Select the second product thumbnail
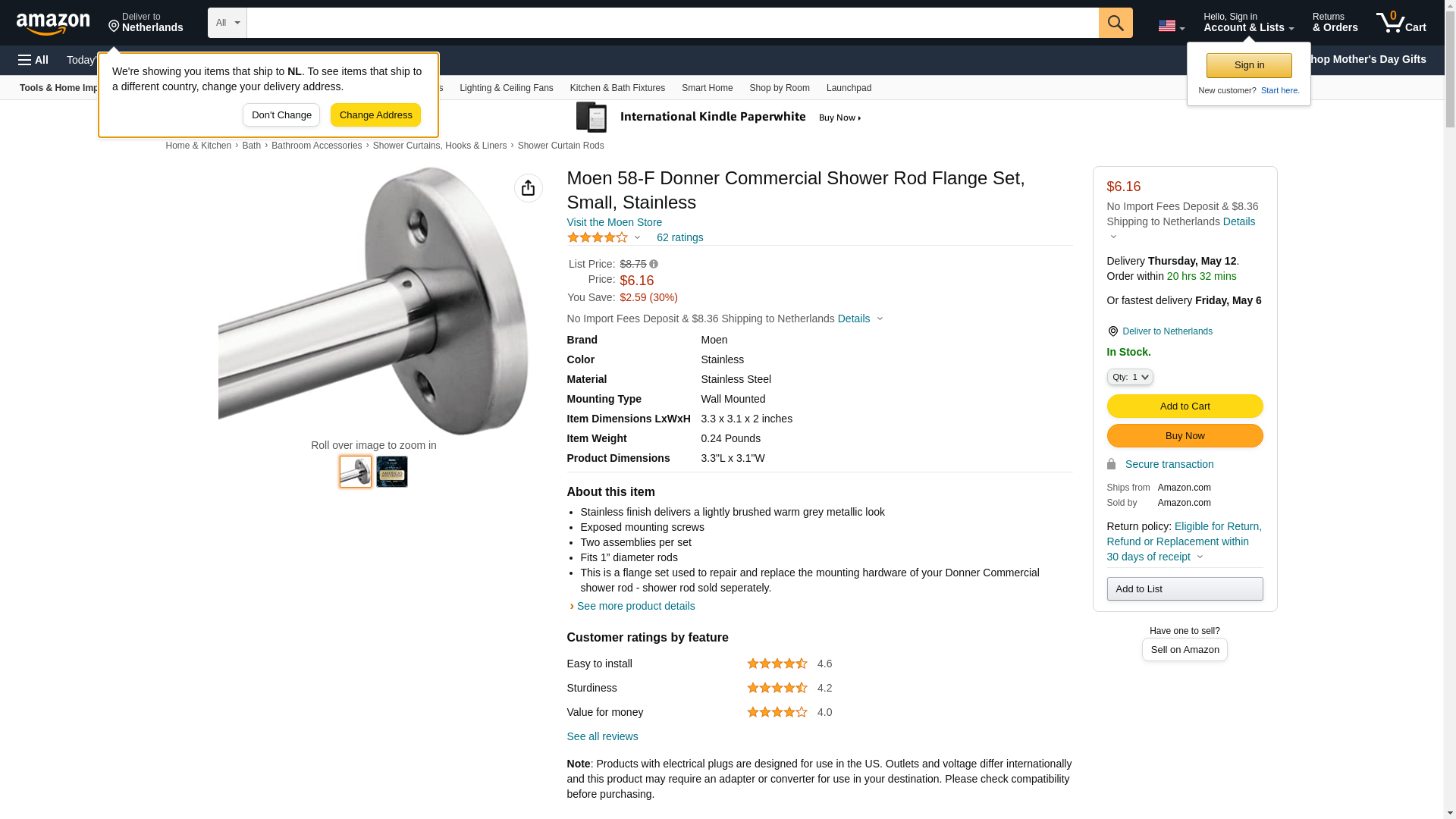The image size is (1456, 819). [391, 472]
